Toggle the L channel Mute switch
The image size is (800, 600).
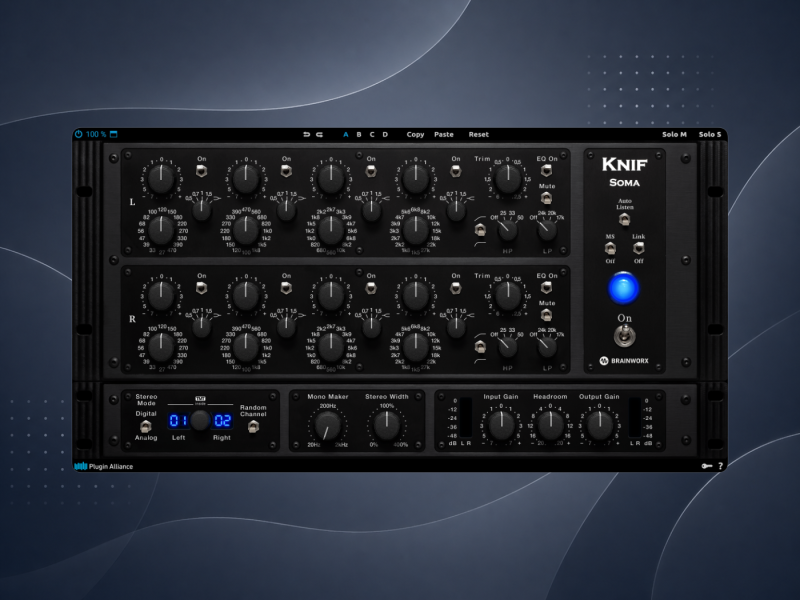pyautogui.click(x=546, y=197)
